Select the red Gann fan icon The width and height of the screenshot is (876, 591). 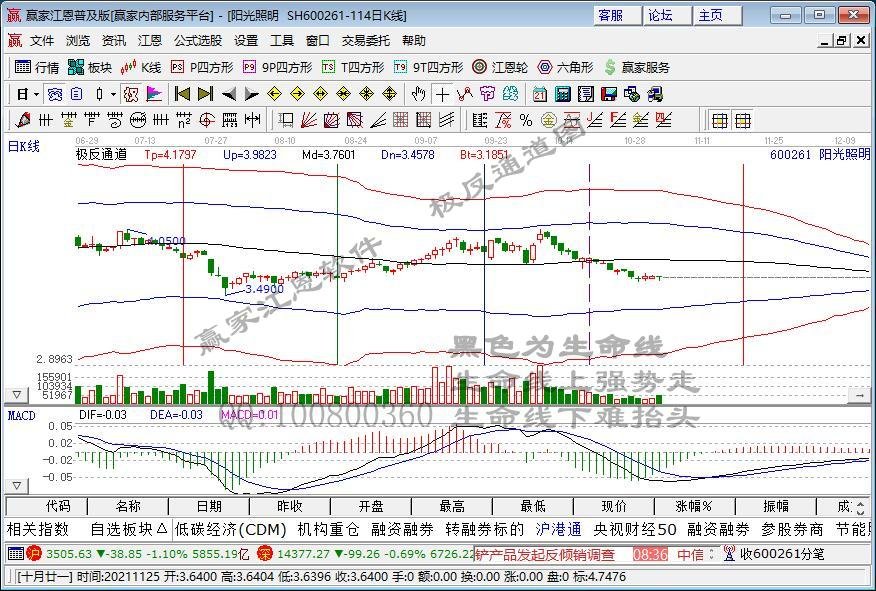[x=309, y=120]
